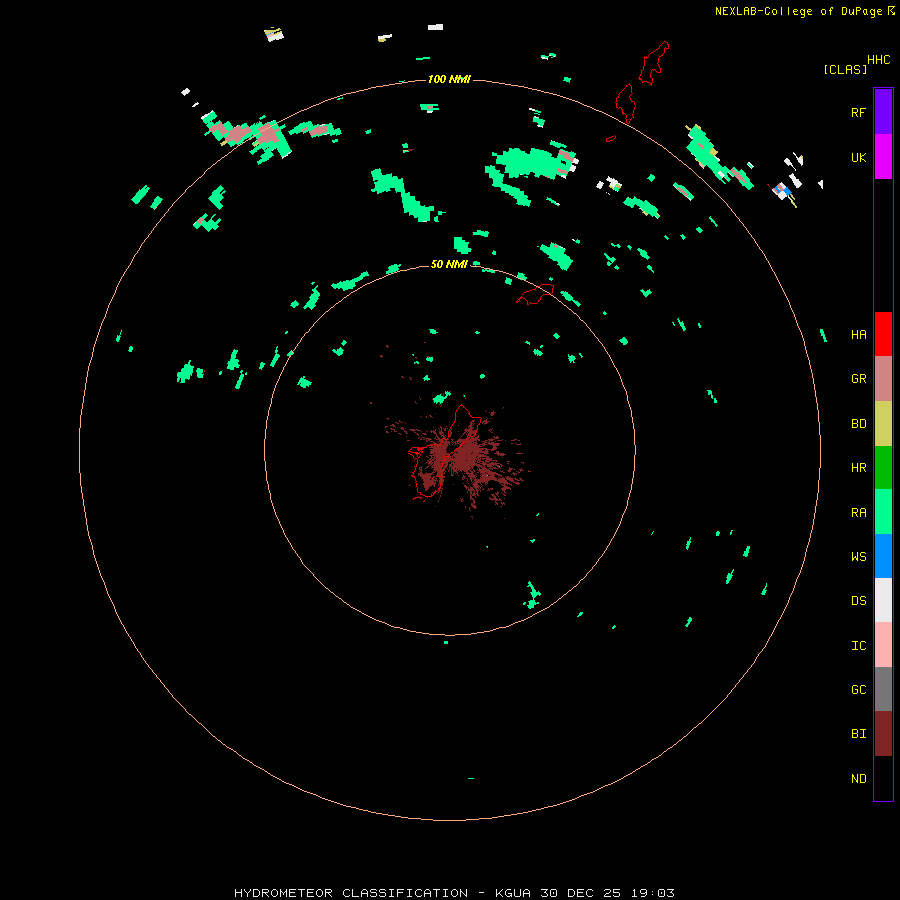Click the RF purple legend swatch

(x=883, y=112)
